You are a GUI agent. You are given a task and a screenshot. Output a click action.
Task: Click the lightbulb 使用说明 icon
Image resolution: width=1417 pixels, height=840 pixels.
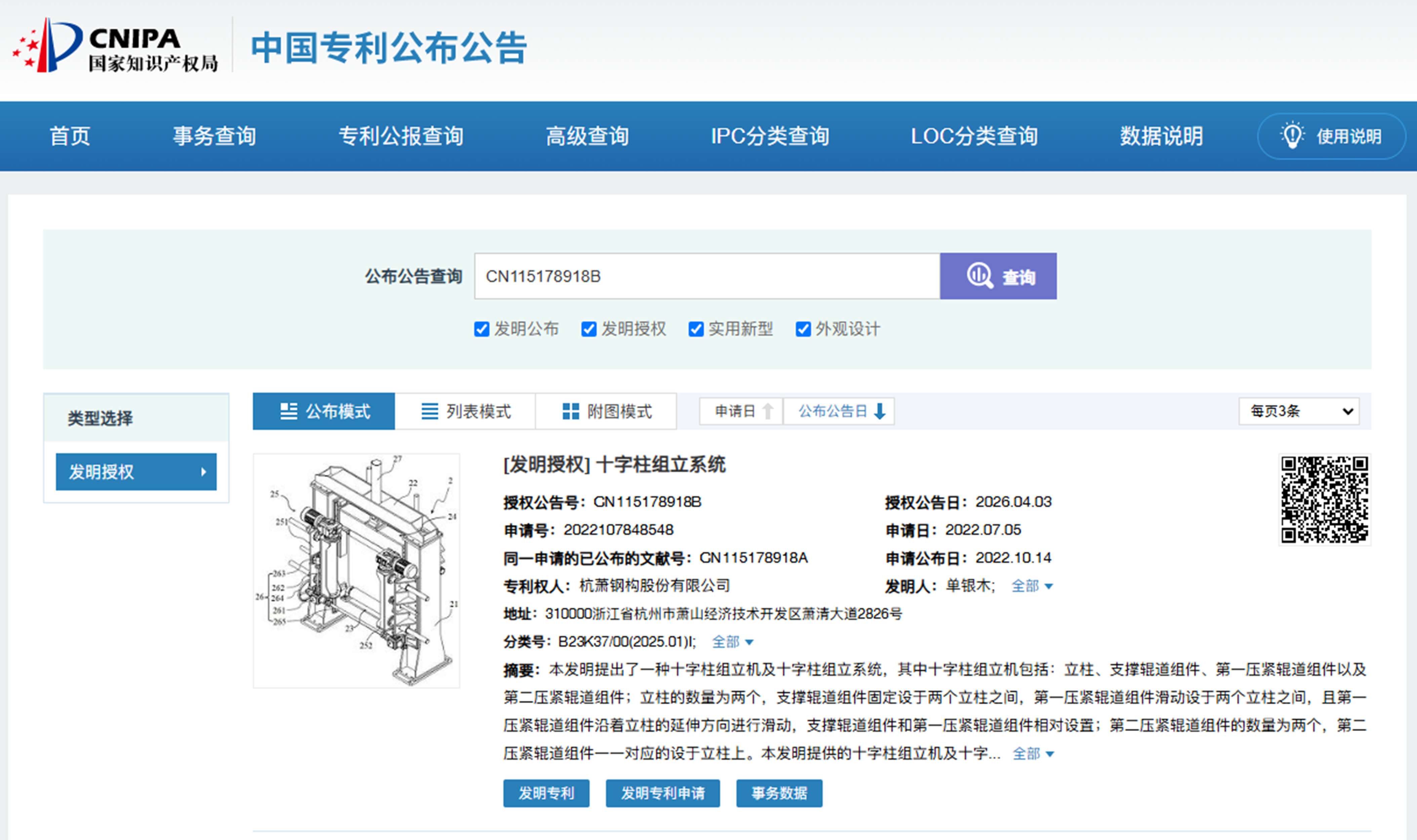(1292, 136)
